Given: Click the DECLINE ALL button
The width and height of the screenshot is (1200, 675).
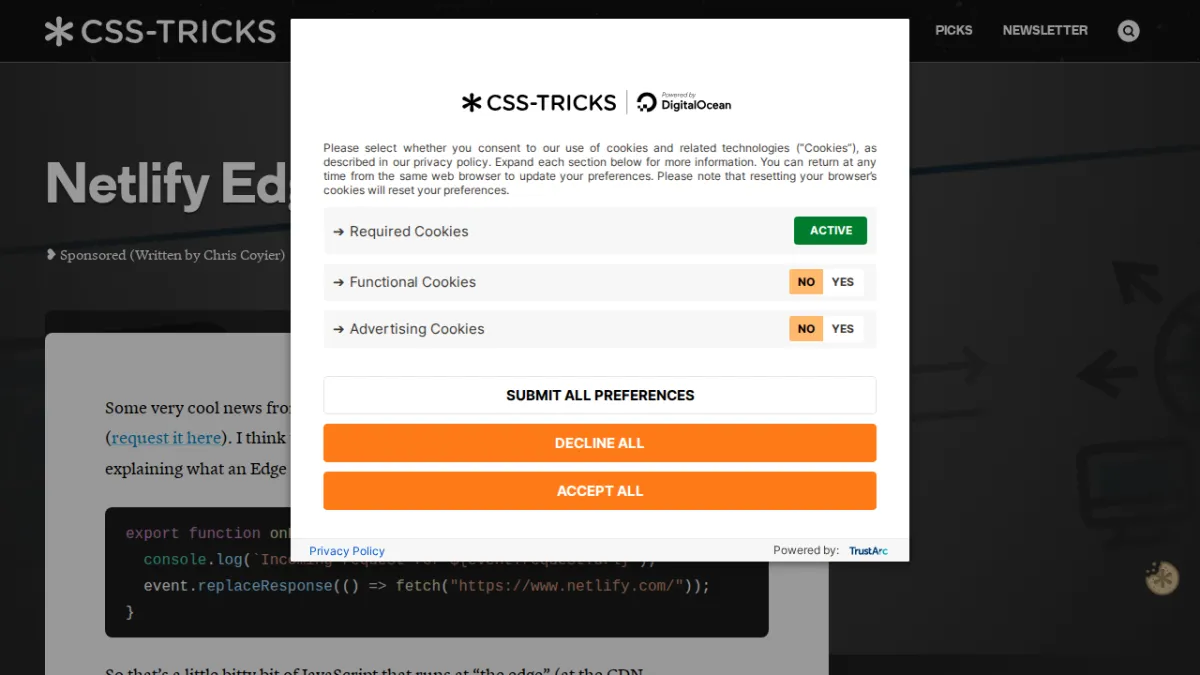Looking at the screenshot, I should 600,443.
